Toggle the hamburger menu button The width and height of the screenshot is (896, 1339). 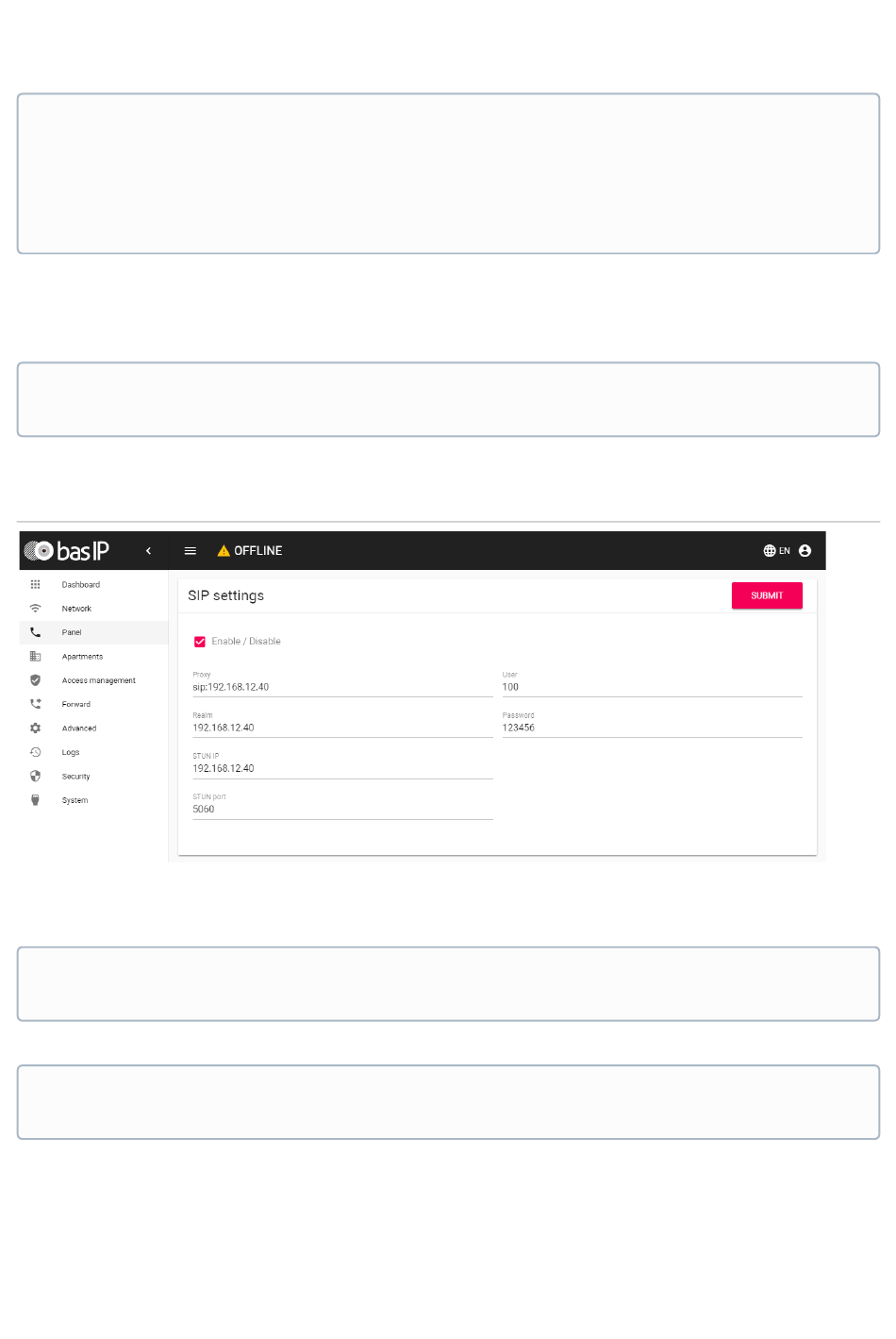(190, 551)
